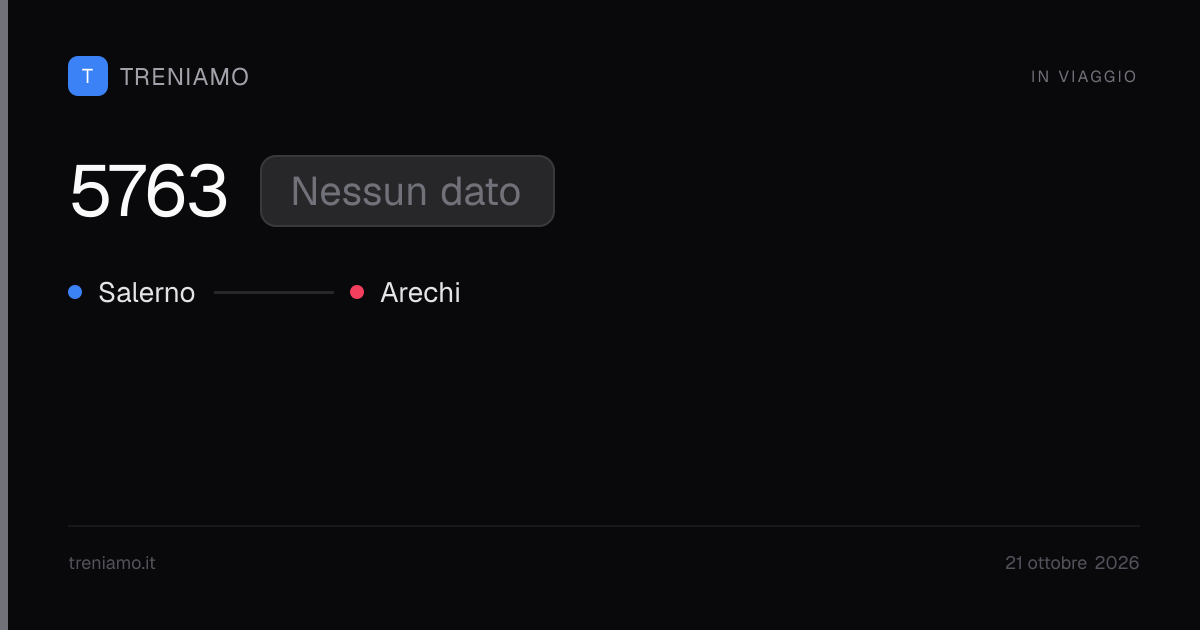Select the blue departure dot beside Salerno
This screenshot has height=630, width=1200.
(75, 292)
